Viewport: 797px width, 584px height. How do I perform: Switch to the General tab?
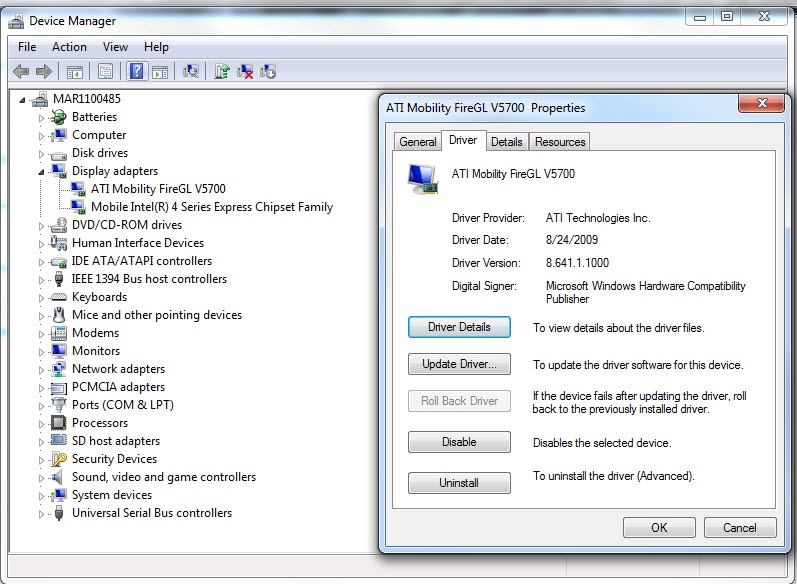418,142
